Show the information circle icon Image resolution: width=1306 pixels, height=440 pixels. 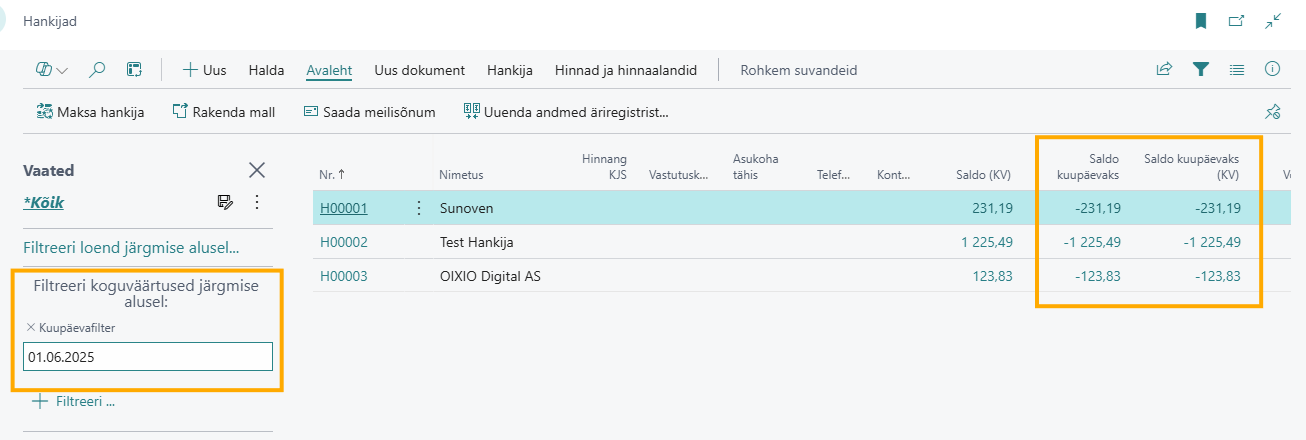pos(1273,70)
